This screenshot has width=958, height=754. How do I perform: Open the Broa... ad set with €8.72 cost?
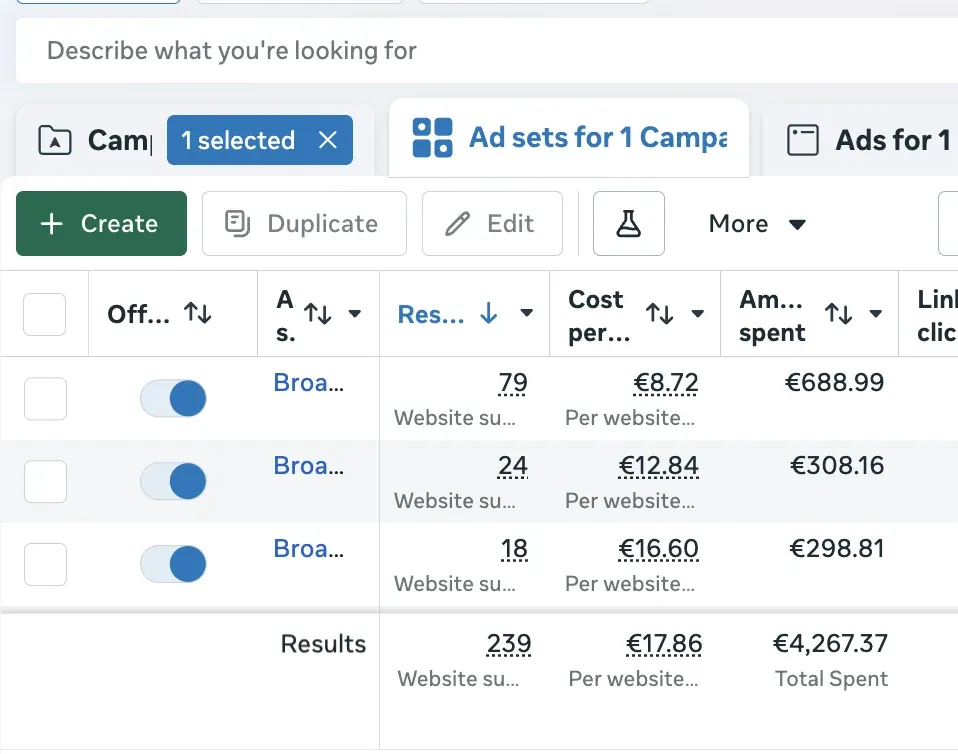(x=309, y=383)
